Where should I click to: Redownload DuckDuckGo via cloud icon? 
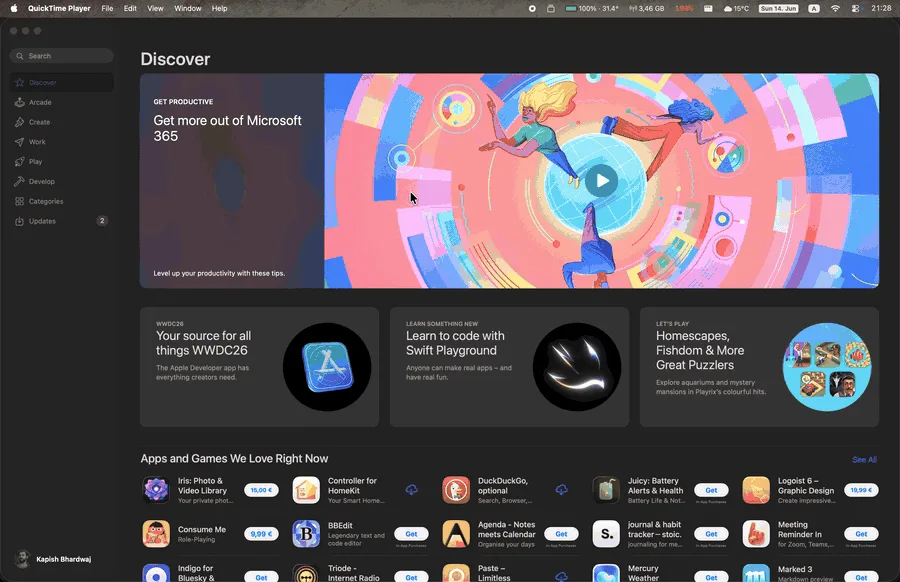pos(561,490)
